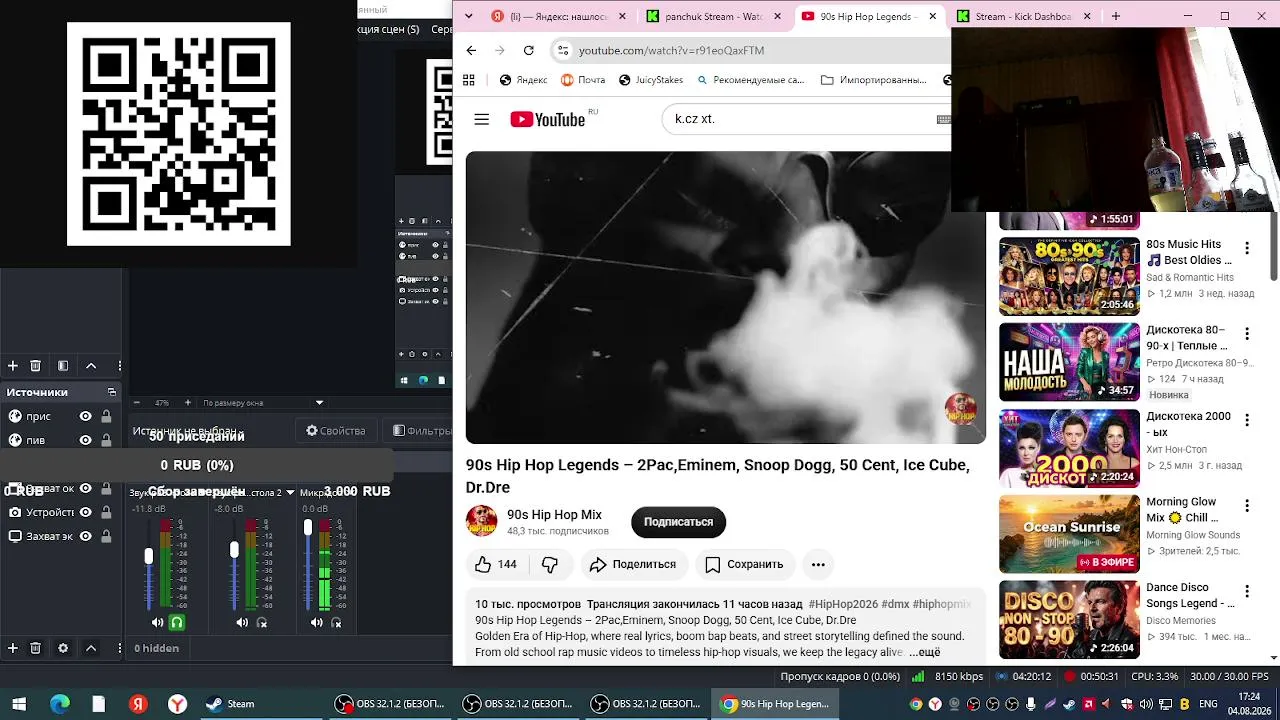This screenshot has height=720, width=1280.
Task: Expand the video description with '...ещё'
Action: [924, 652]
